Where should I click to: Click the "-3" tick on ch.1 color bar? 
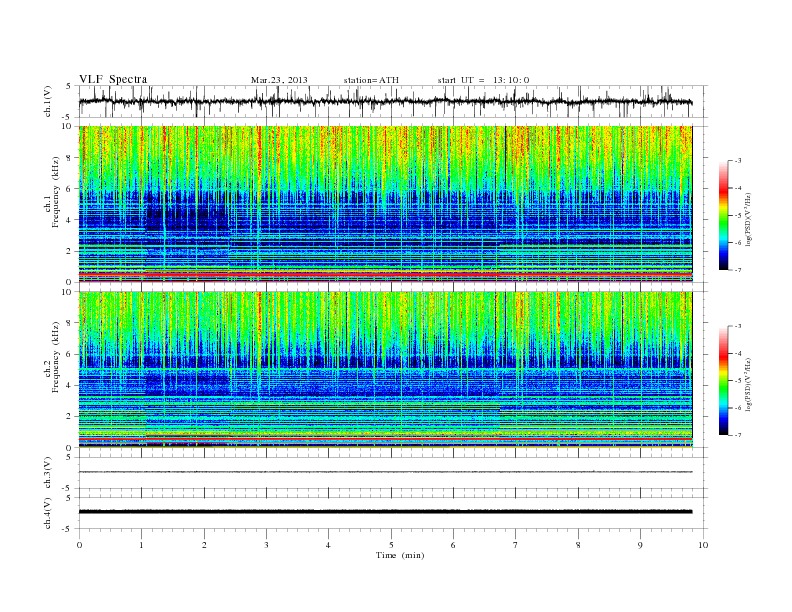(x=738, y=161)
